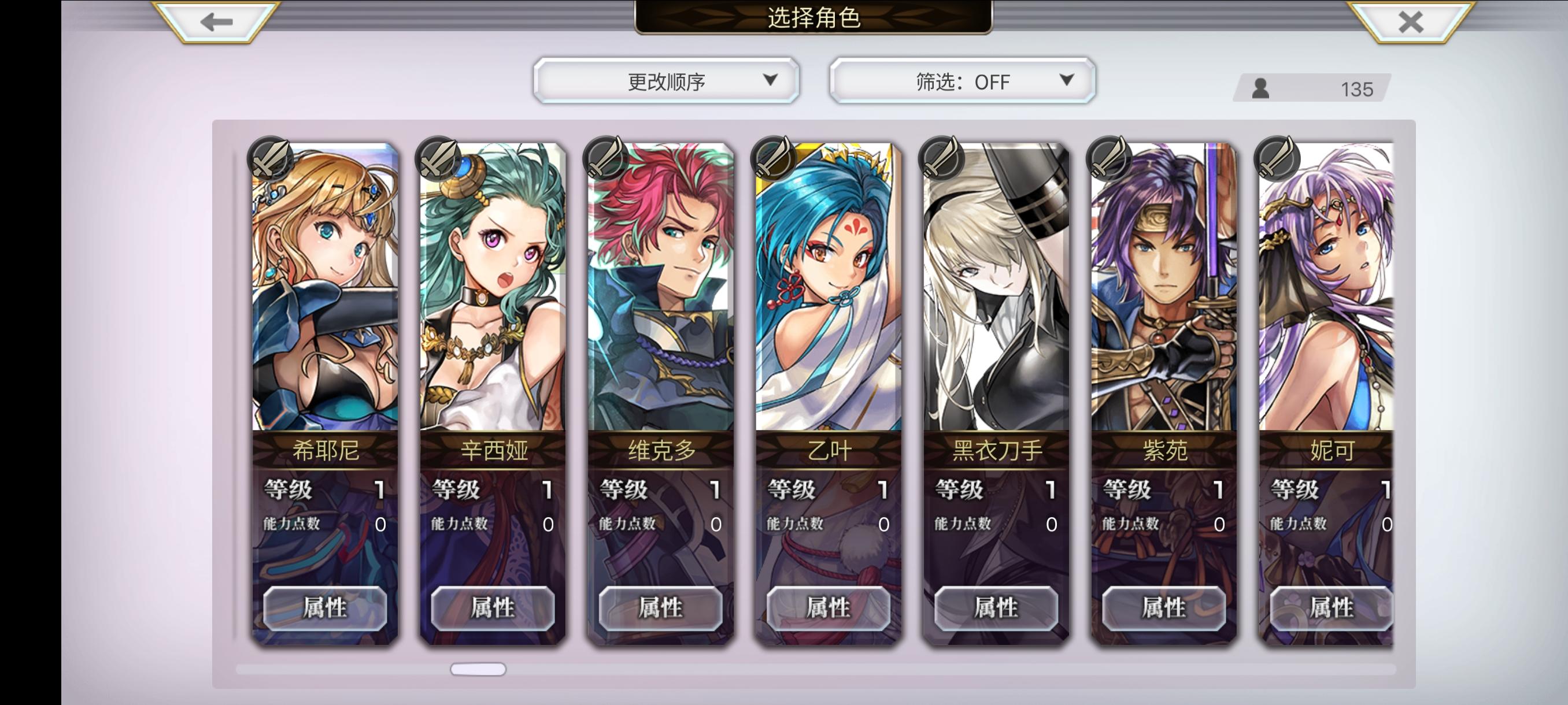Tap the back arrow icon
This screenshot has height=705, width=1568.
(217, 22)
